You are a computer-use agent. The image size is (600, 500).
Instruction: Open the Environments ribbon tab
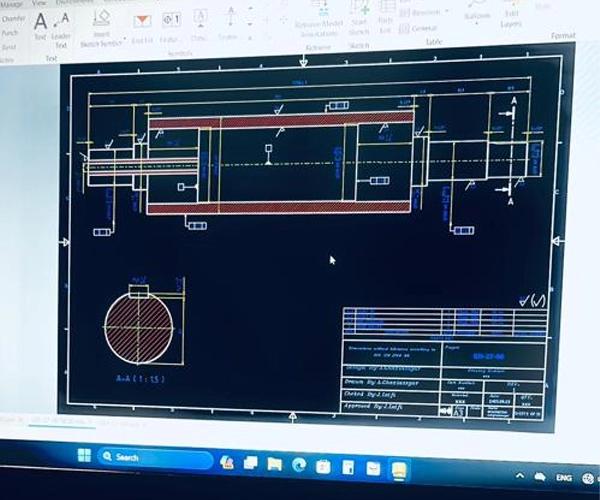(73, 2)
